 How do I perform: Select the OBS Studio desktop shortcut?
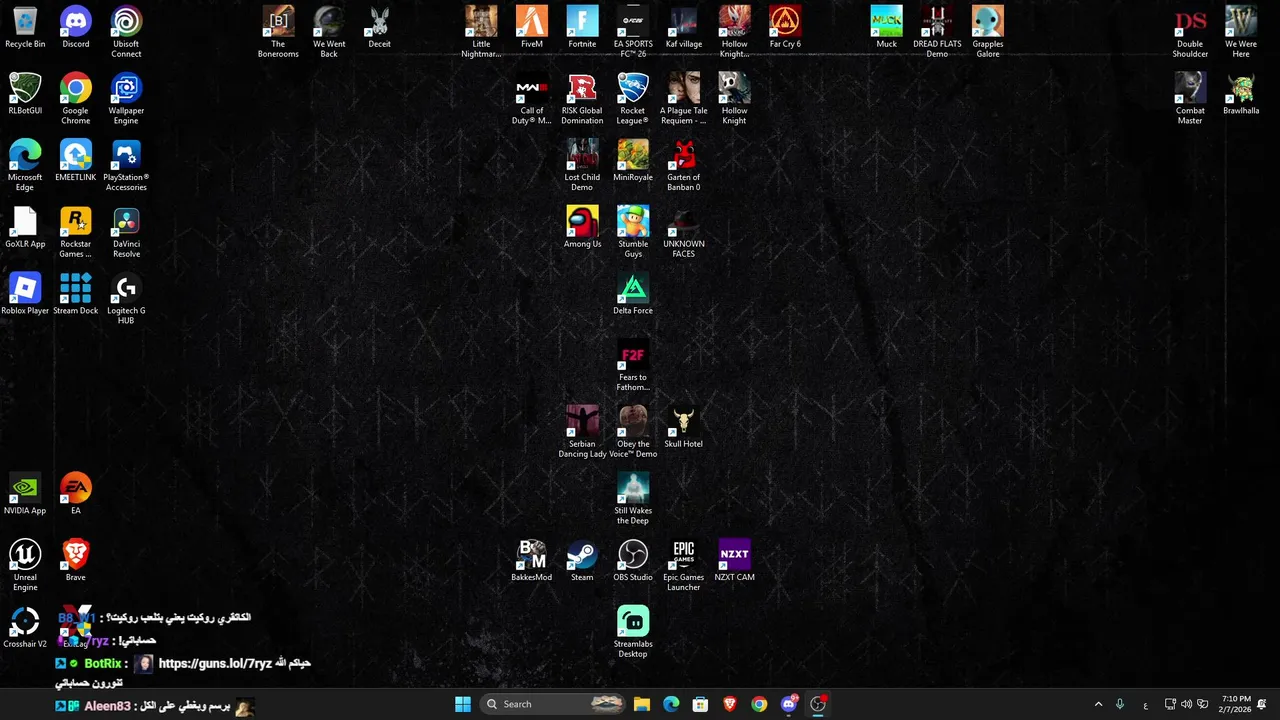pos(633,560)
